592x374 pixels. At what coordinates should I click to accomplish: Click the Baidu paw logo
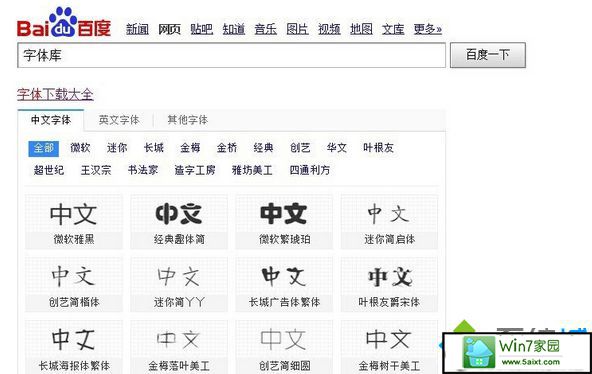point(64,23)
